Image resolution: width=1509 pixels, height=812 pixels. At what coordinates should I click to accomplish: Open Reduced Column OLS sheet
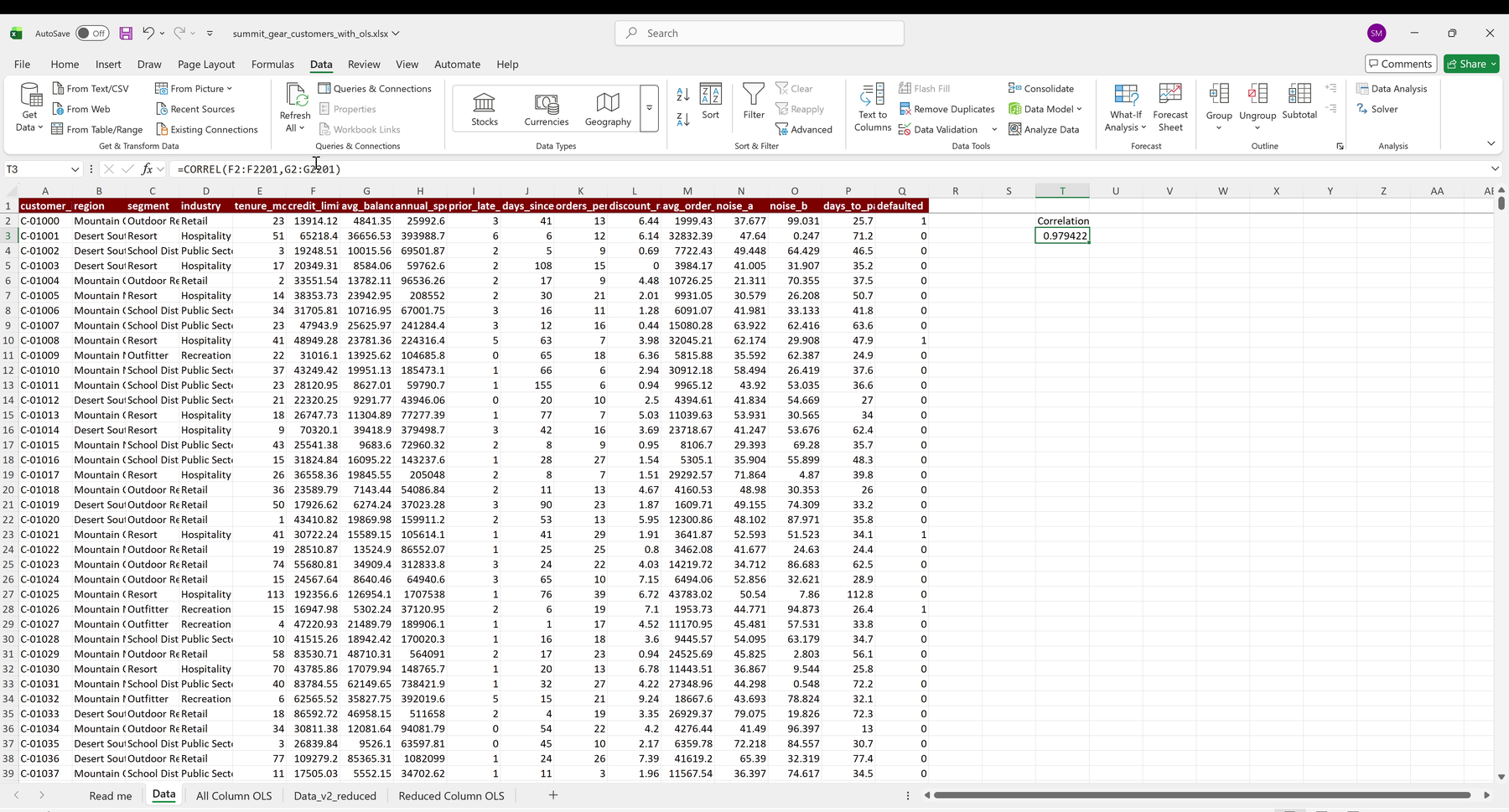(x=451, y=796)
